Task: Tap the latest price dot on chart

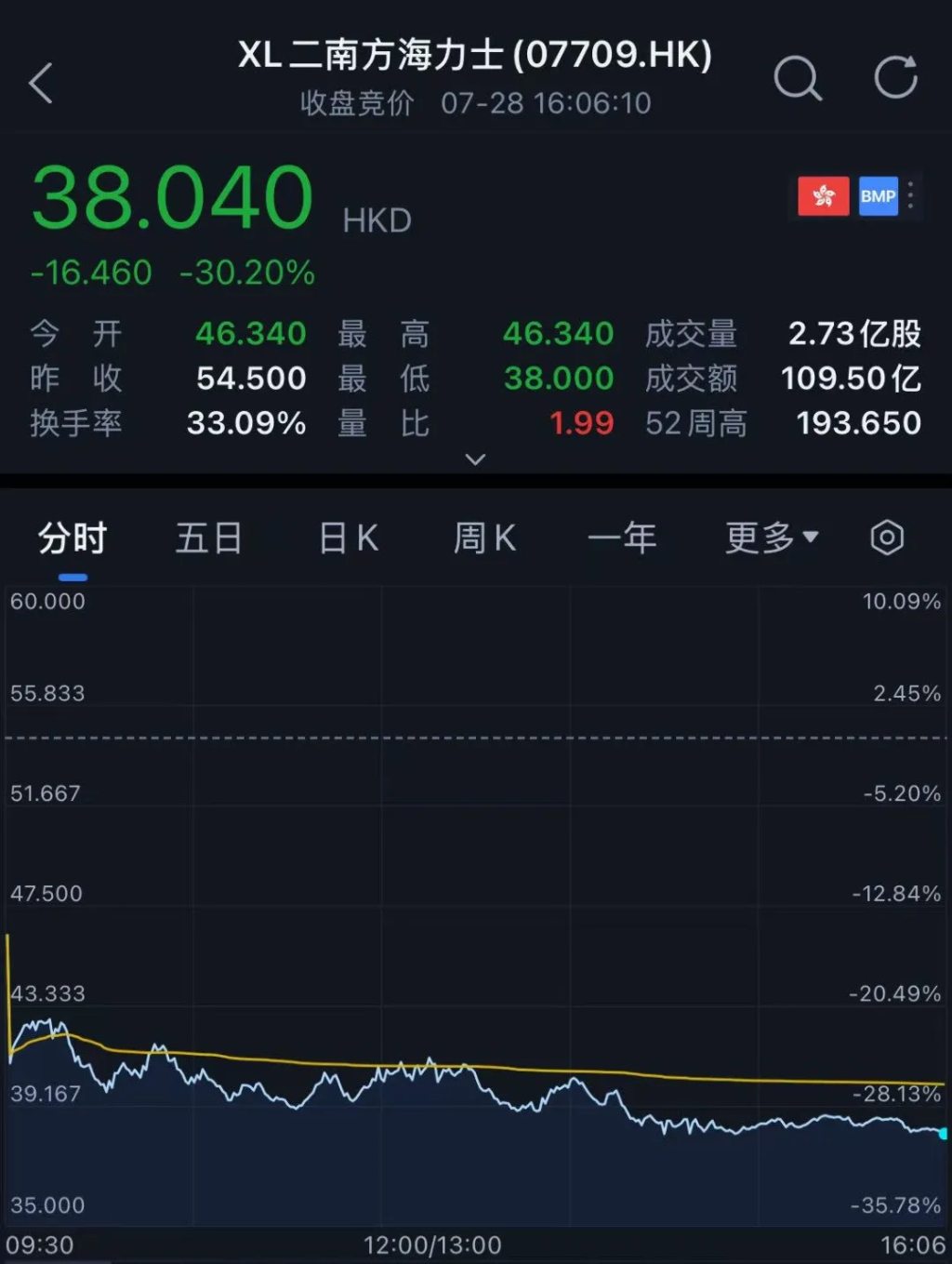Action: 944,1133
